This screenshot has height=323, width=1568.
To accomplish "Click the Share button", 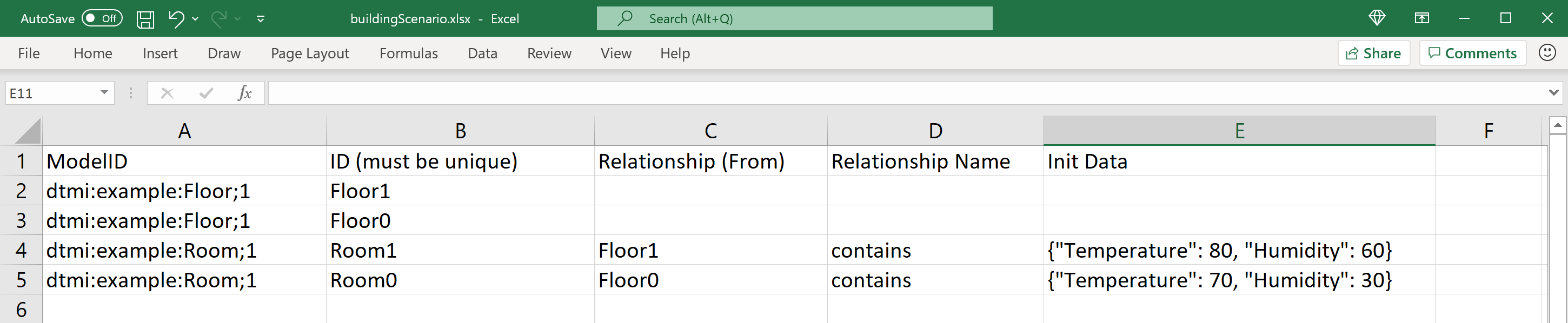I will [x=1373, y=53].
